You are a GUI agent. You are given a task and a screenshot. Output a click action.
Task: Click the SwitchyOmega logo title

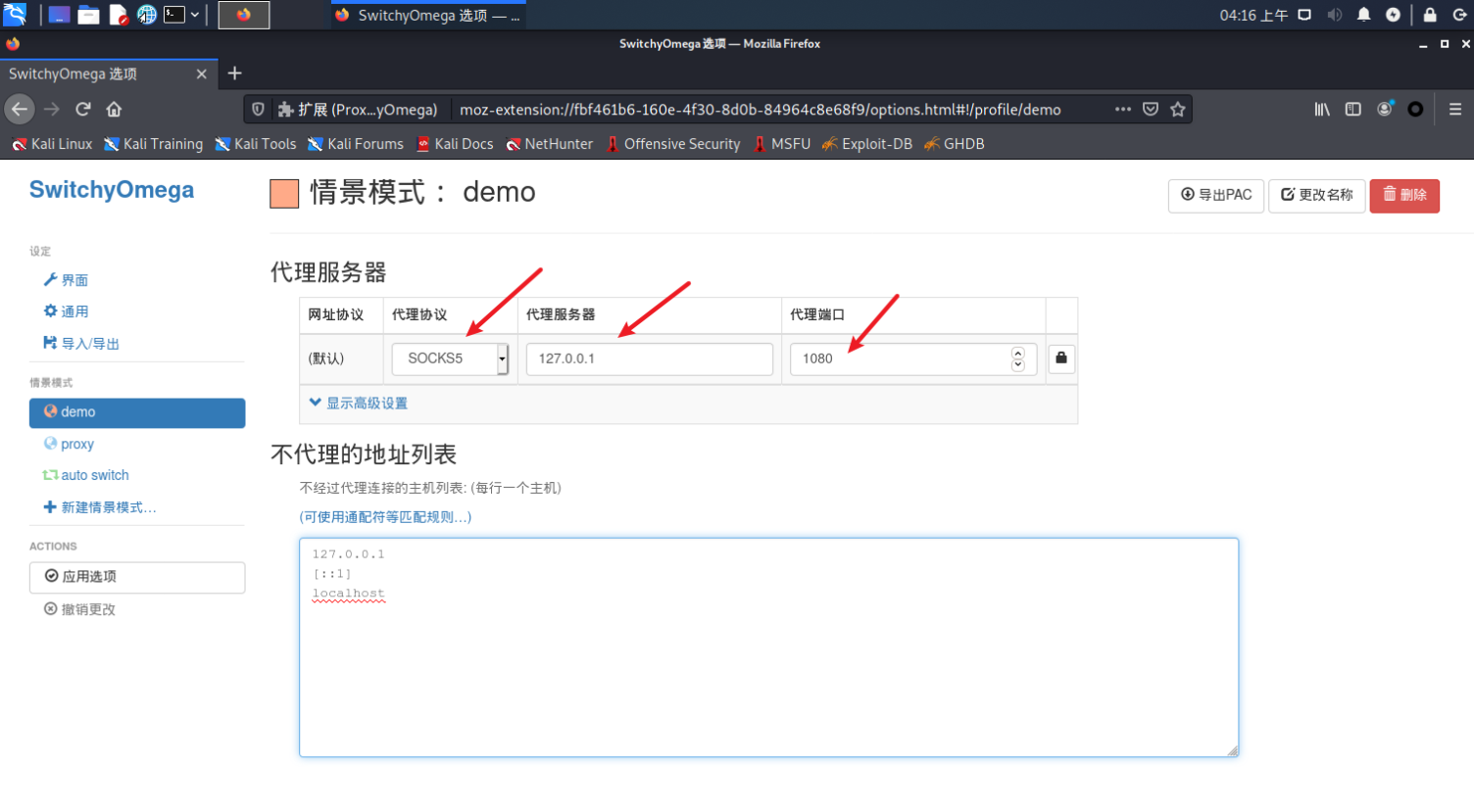[x=112, y=190]
